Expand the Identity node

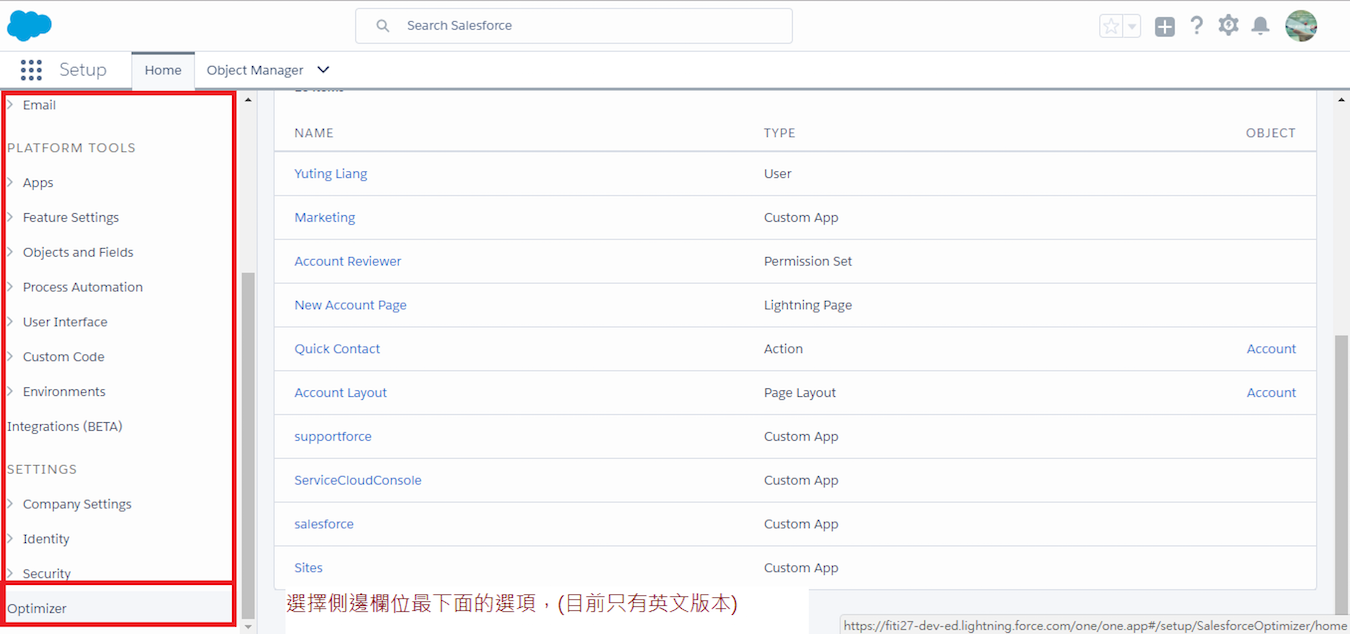click(x=10, y=539)
